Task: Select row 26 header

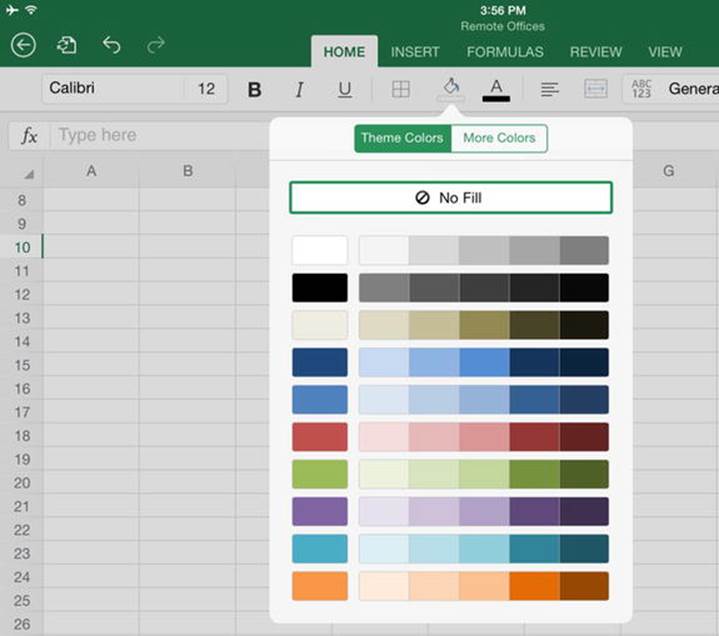Action: click(x=22, y=624)
